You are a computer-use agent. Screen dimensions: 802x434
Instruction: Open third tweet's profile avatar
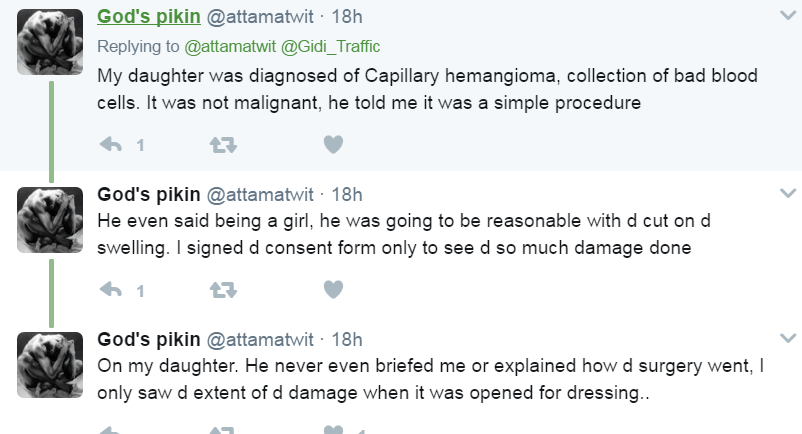(50, 364)
